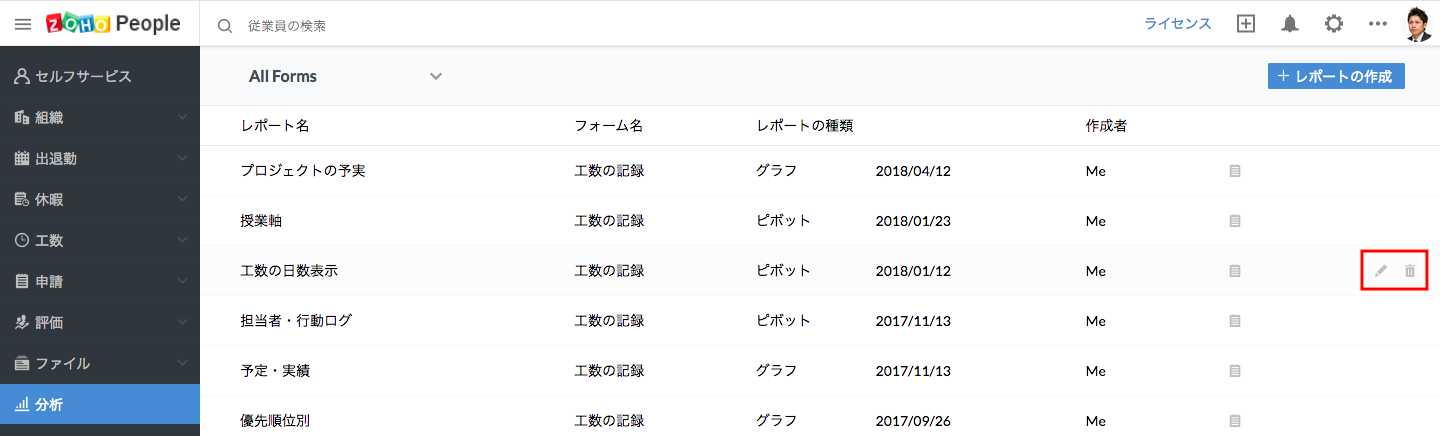Click the レポートの種類 column header
1440x436 pixels.
805,126
